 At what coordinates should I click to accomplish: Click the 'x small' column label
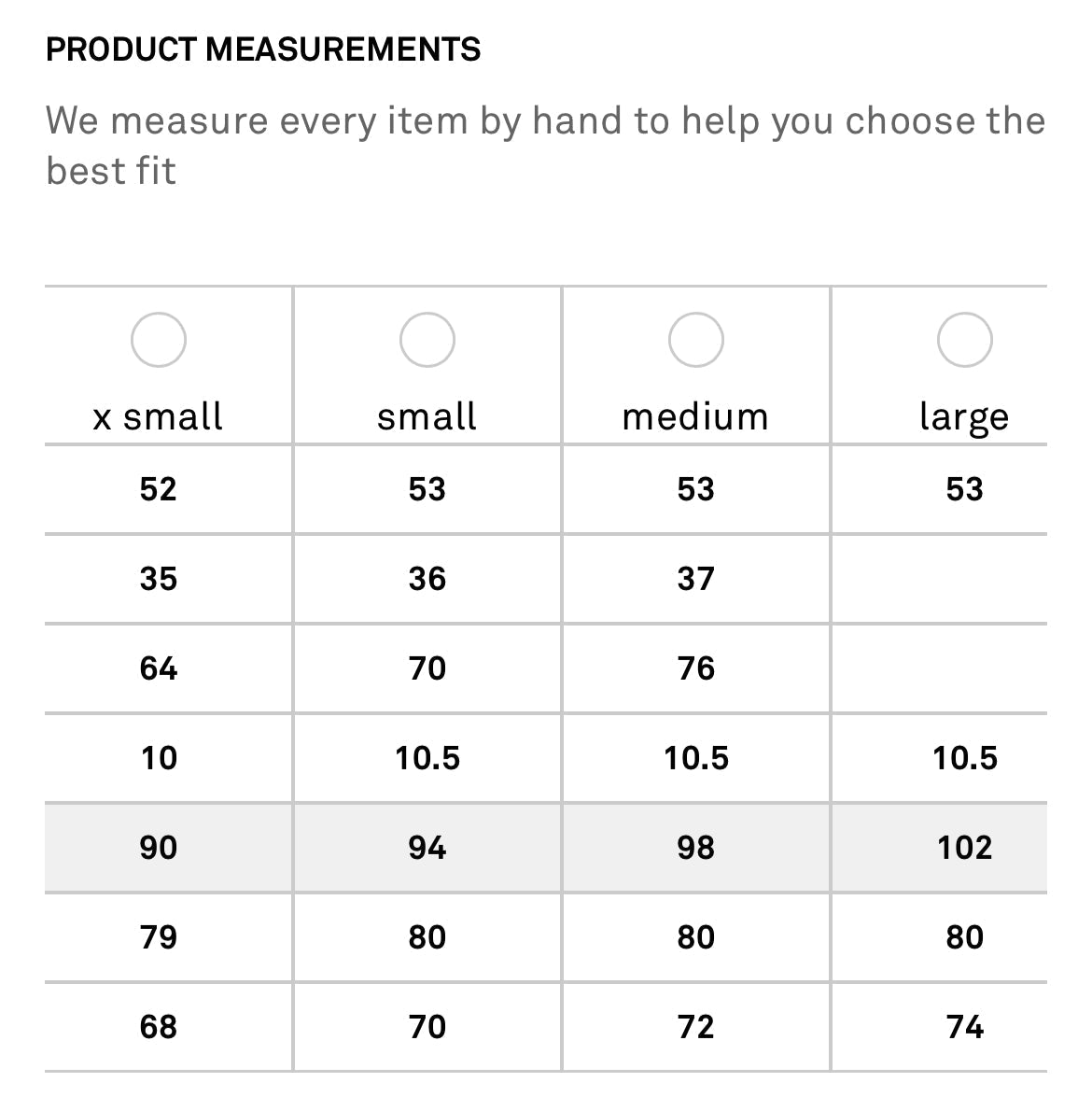coord(159,416)
